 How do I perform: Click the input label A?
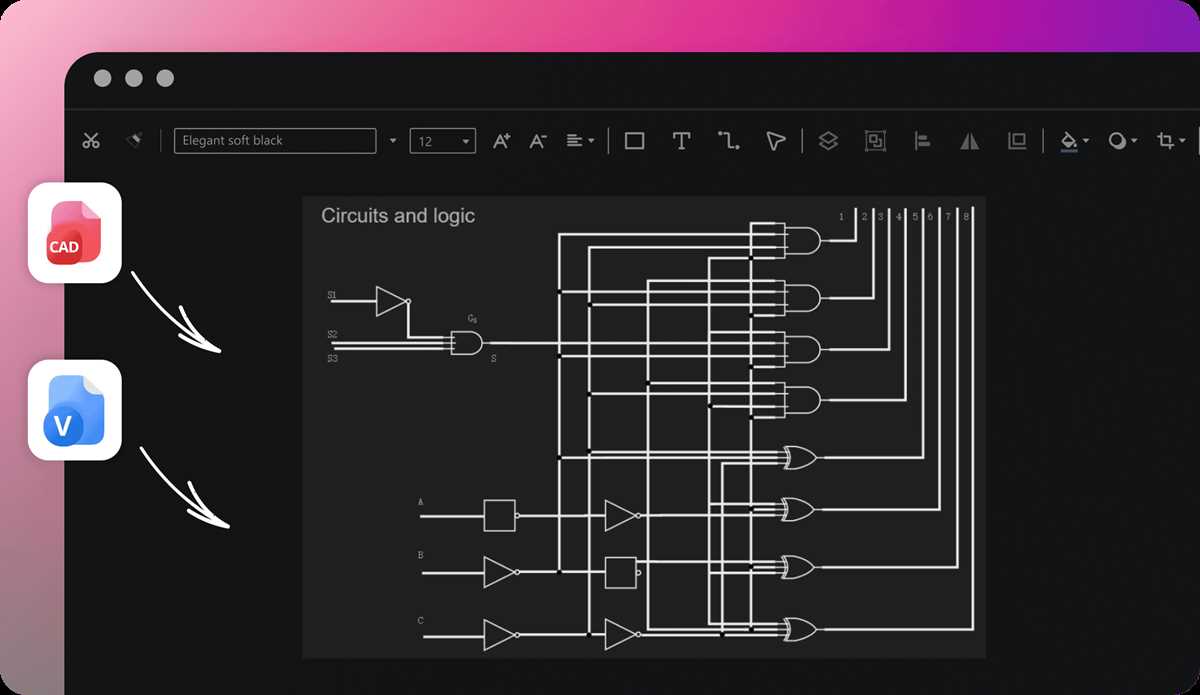(x=421, y=502)
